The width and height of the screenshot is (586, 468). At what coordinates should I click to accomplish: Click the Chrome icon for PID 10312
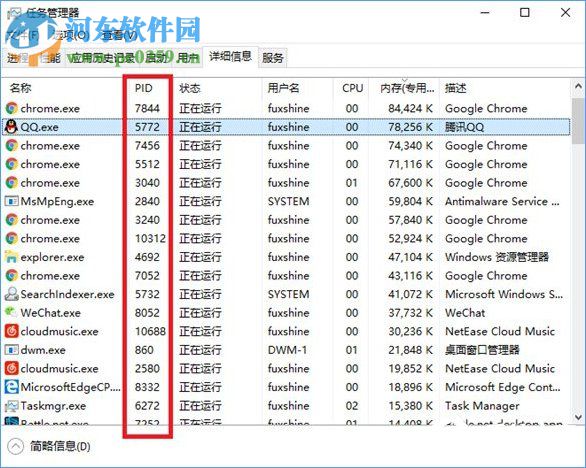(x=12, y=238)
